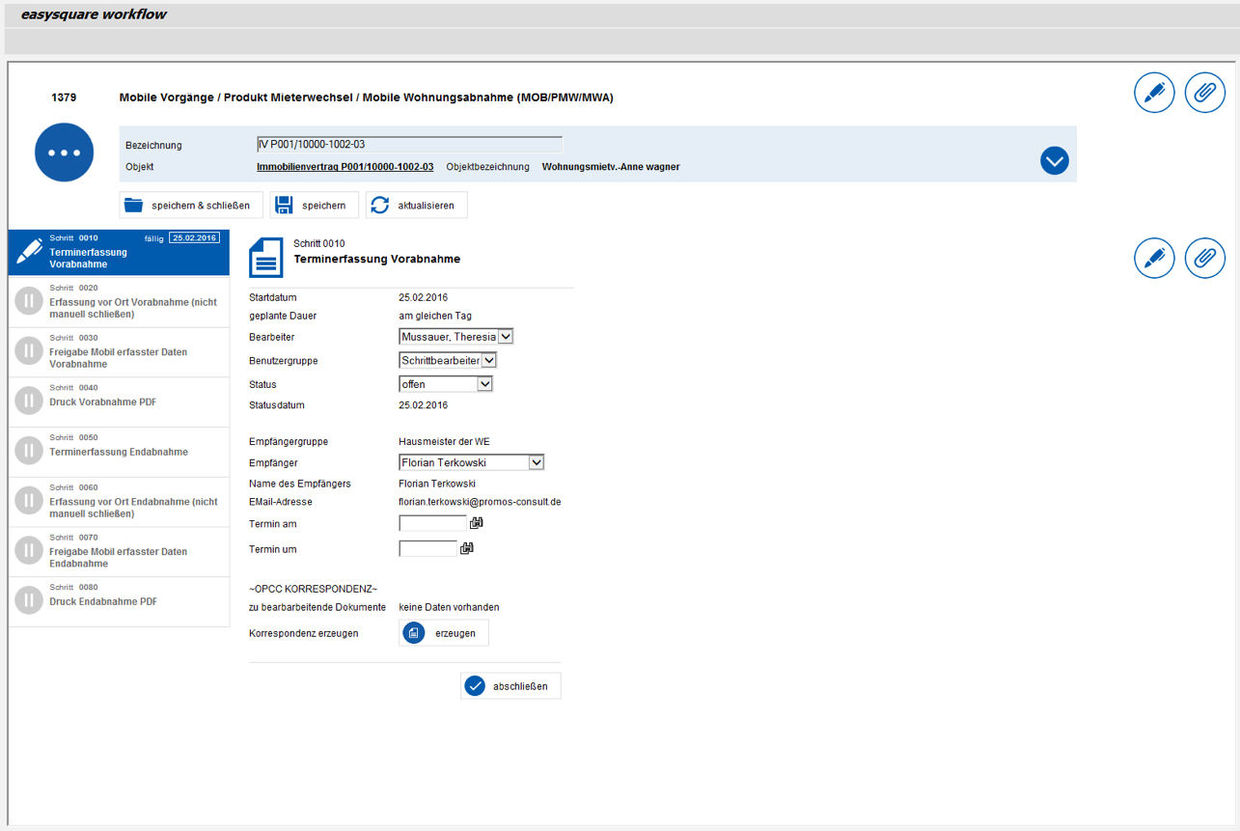Open the Immobilienvertrag P001/10000-1002-03 link

[345, 167]
